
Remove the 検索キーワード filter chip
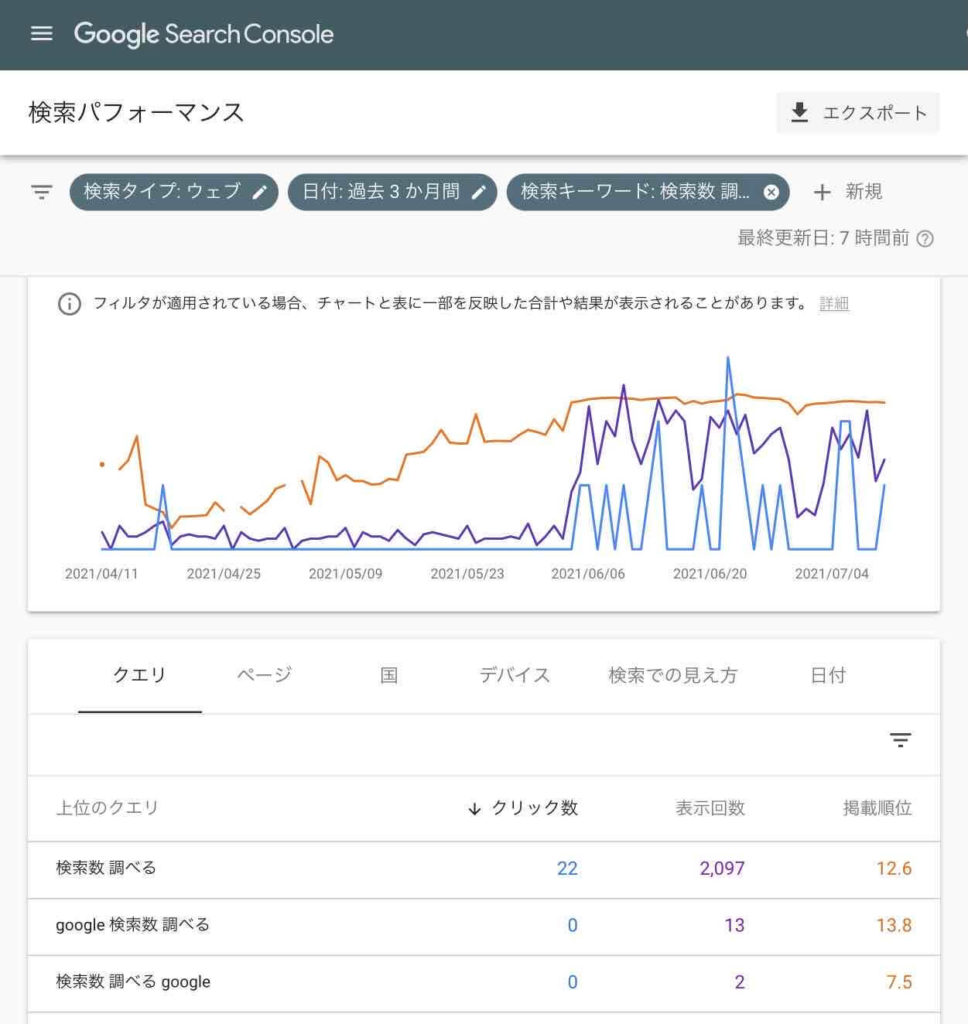[771, 192]
